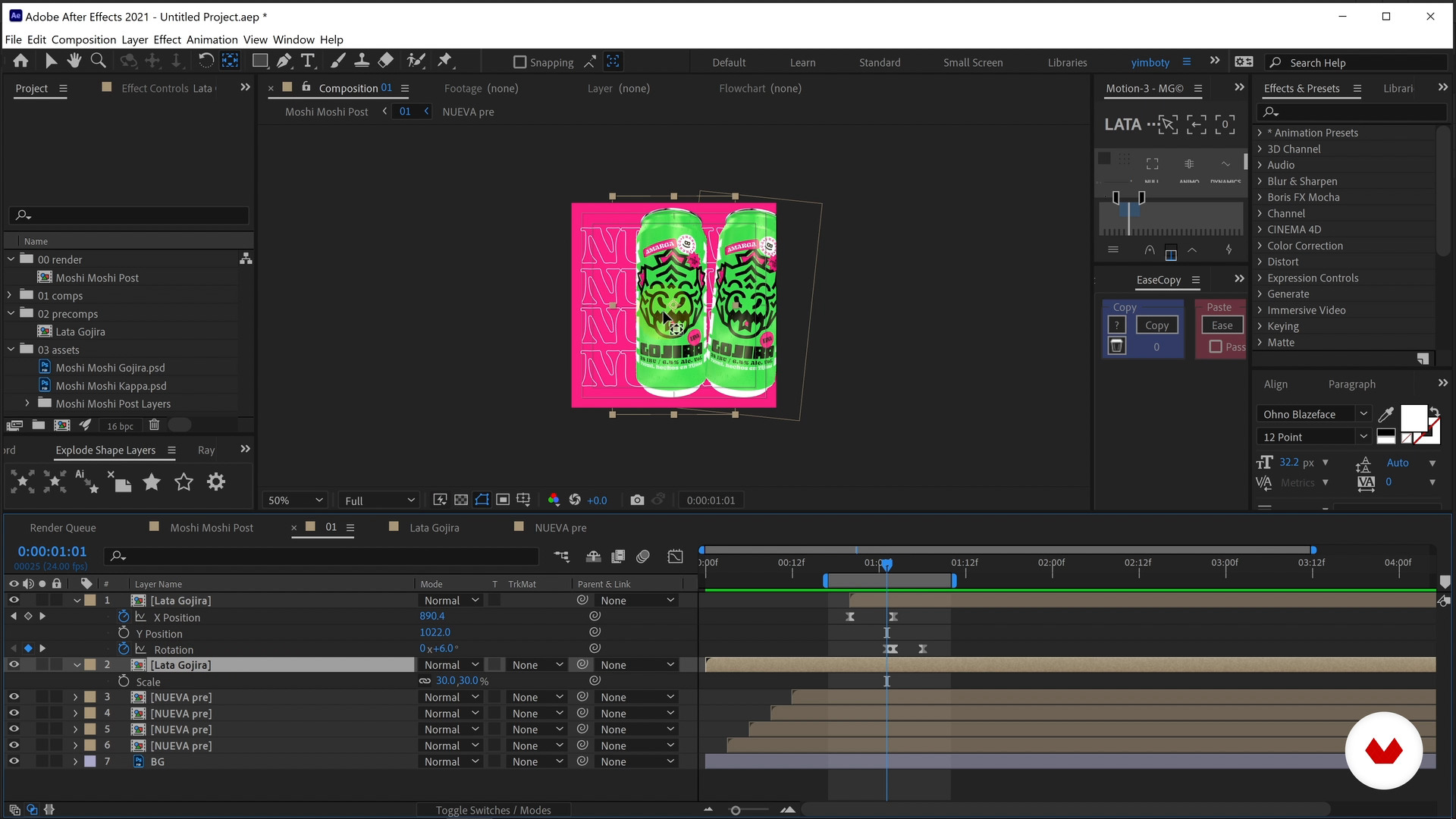Click the Ease button in EaseCopy Paste
The width and height of the screenshot is (1456, 819).
tap(1222, 325)
